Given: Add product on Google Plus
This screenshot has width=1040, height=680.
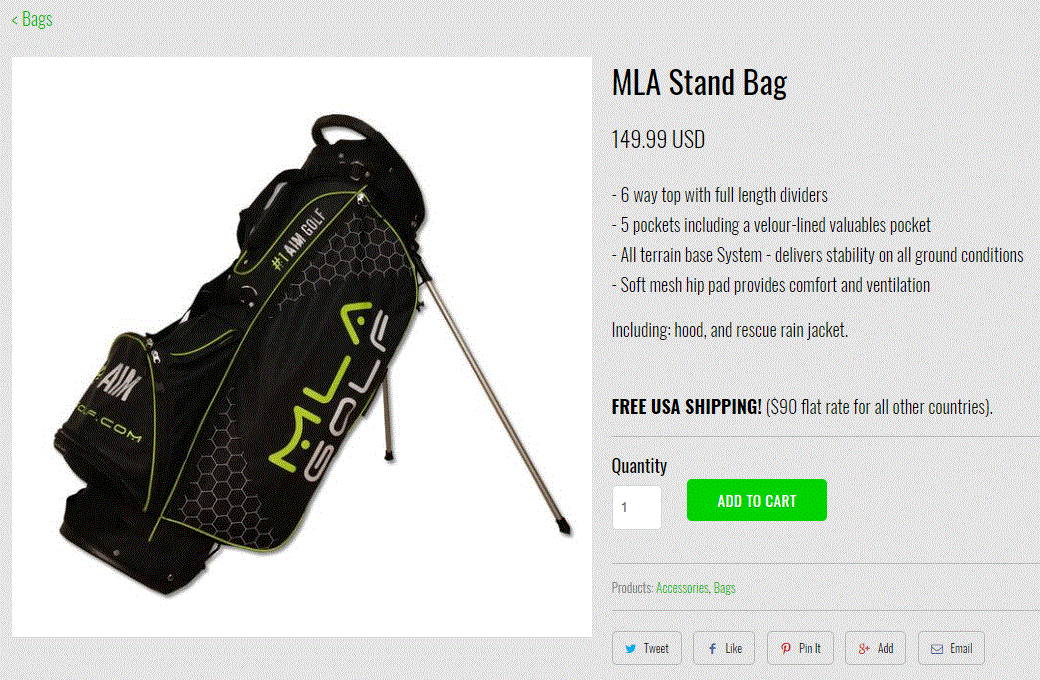Looking at the screenshot, I should [x=875, y=648].
